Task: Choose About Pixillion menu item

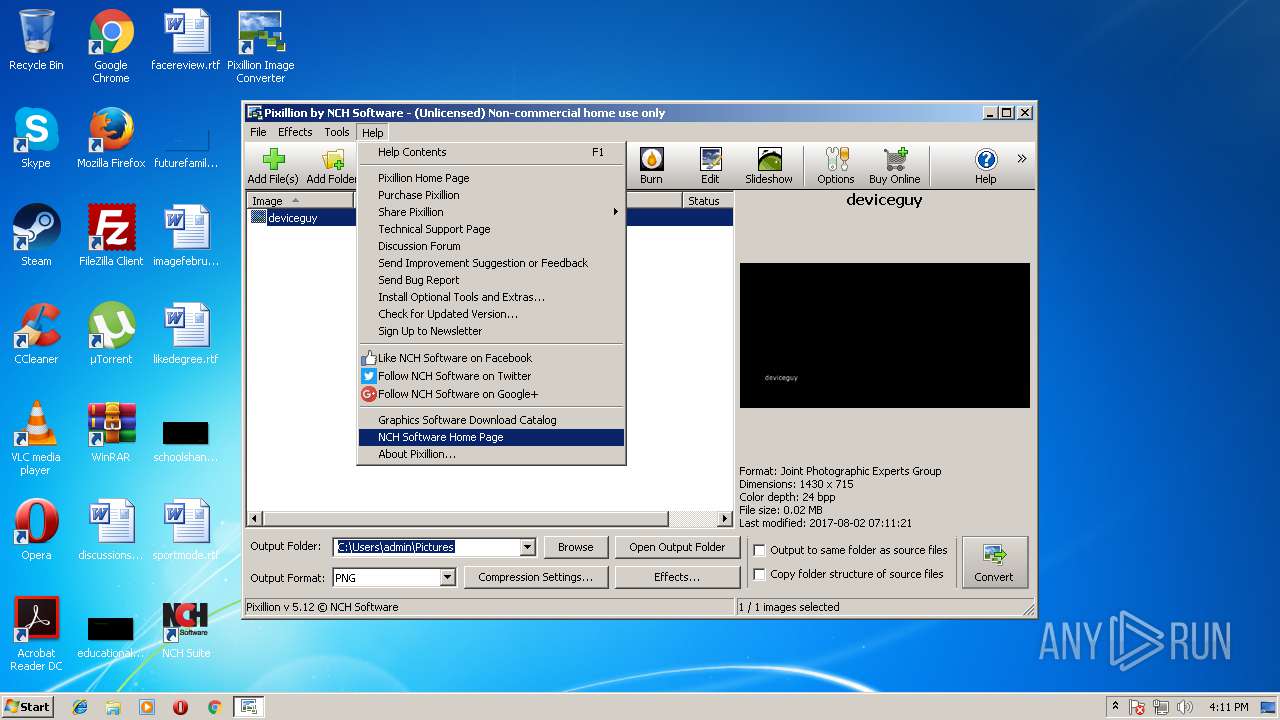Action: click(491, 454)
